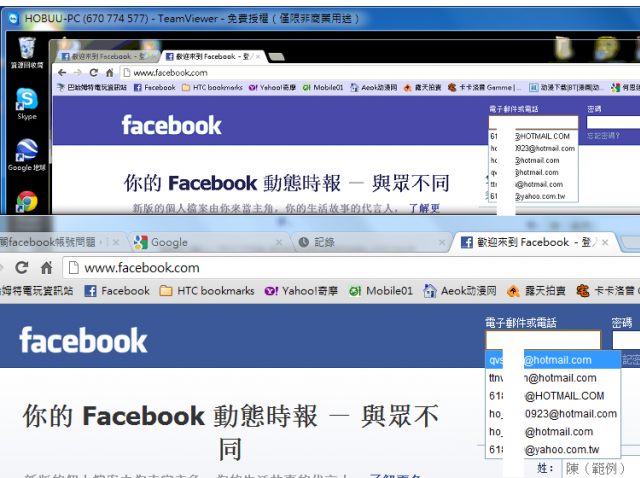
Task: Close the 記錄 tab in lower Chrome
Action: (x=442, y=242)
